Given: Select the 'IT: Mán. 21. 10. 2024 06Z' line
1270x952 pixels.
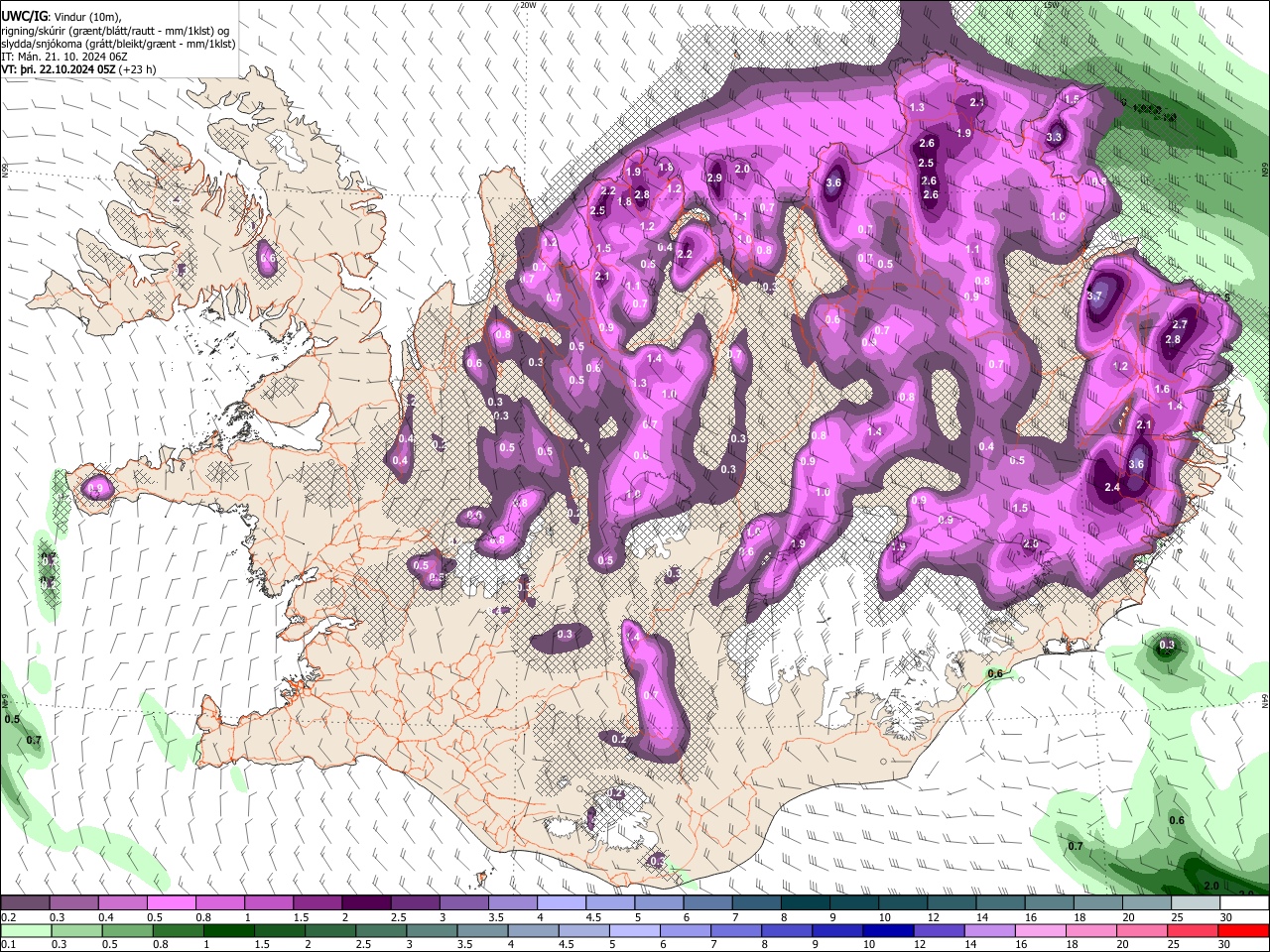Looking at the screenshot, I should pos(64,57).
